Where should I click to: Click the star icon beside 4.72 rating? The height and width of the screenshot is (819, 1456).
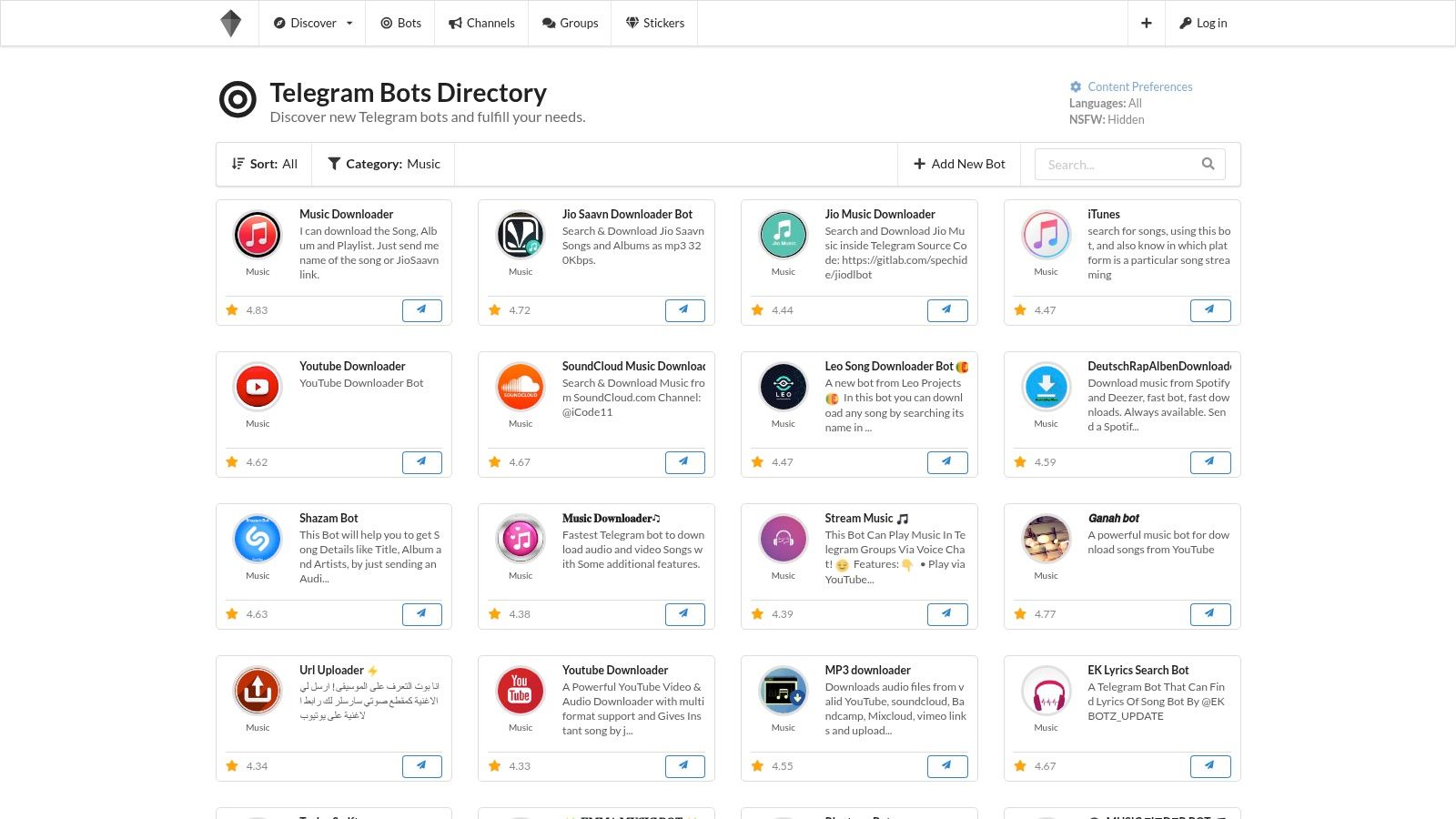coord(494,310)
